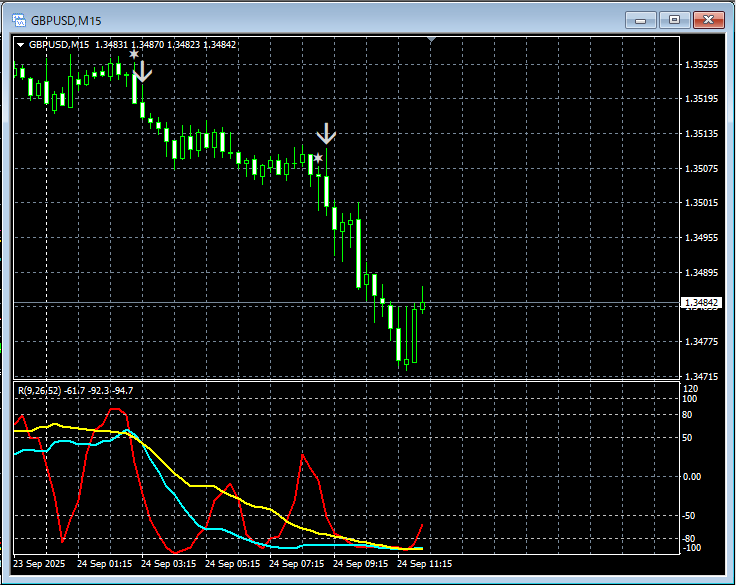Viewport: 737px width, 585px height.
Task: Click the tall candle at current price
Action: (413, 335)
